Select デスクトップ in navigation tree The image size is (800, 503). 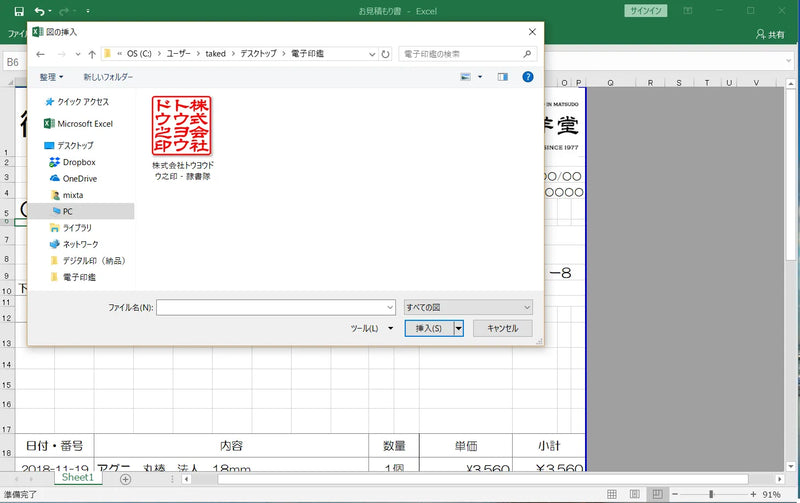point(69,145)
